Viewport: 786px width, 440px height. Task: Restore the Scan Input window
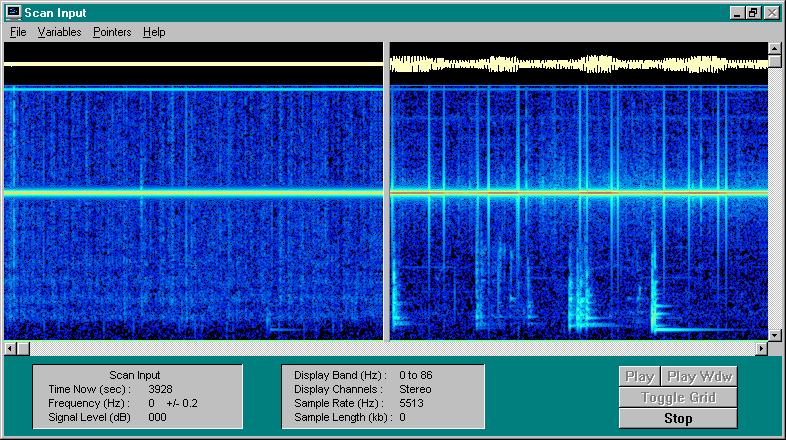[753, 13]
